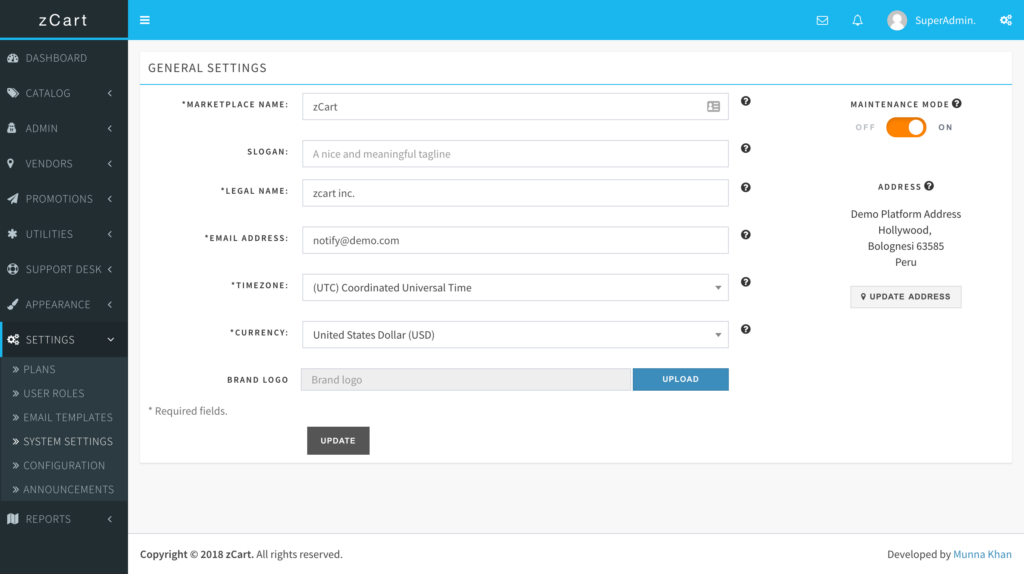The image size is (1024, 574).
Task: Click the gears icon in top-right corner
Action: pyautogui.click(x=1006, y=20)
